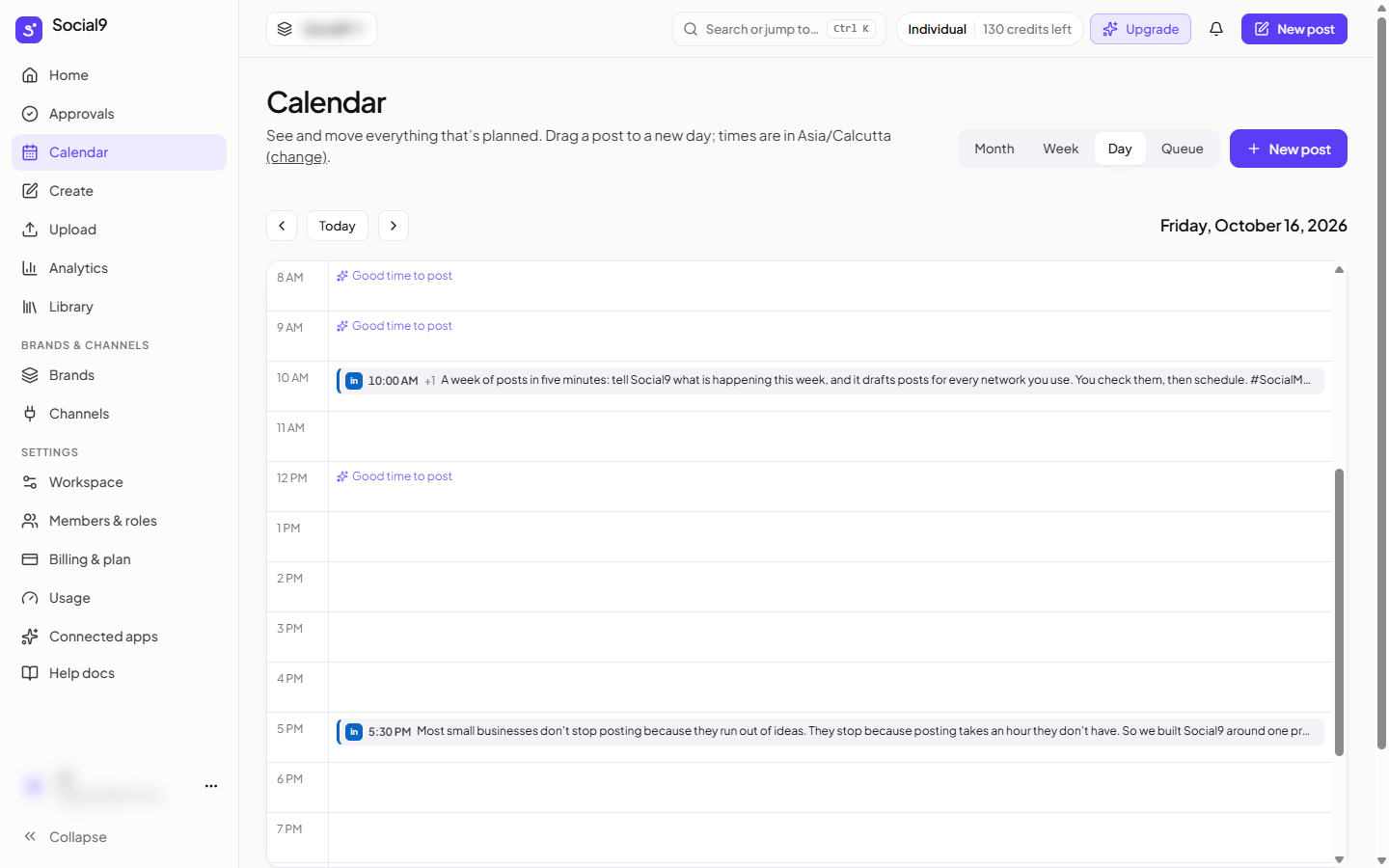Image resolution: width=1389 pixels, height=868 pixels.
Task: Open the 5:30 PM LinkedIn post
Action: click(831, 731)
